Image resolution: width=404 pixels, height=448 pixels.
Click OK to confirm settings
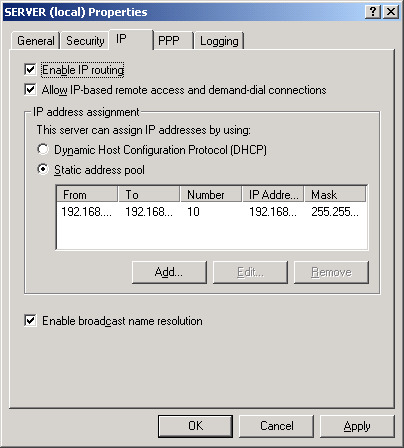[x=195, y=426]
